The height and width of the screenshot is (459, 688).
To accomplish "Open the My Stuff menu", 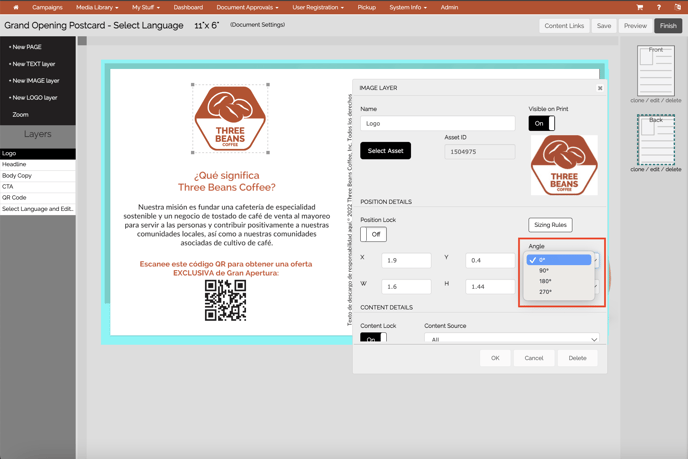I will 146,7.
